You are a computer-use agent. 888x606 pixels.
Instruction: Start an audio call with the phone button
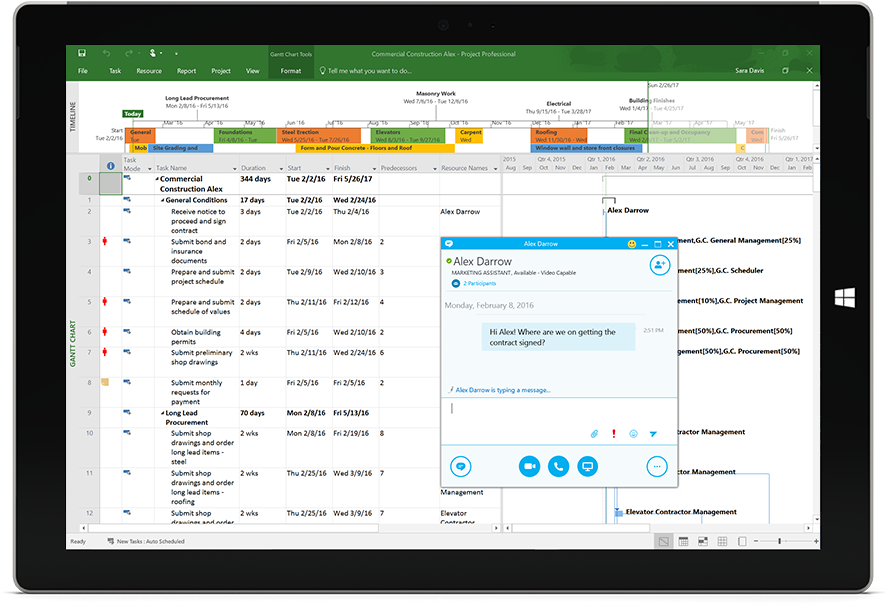pos(558,467)
